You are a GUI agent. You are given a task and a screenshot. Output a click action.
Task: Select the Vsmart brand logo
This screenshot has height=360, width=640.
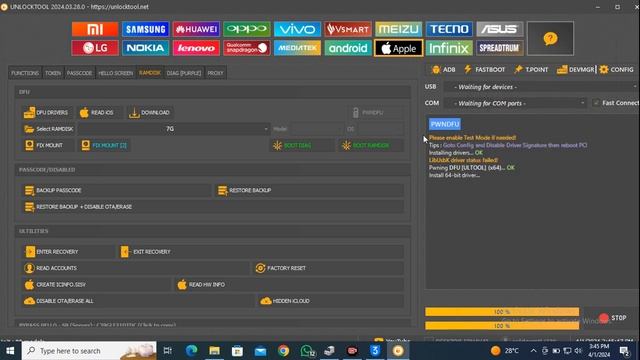click(x=348, y=29)
